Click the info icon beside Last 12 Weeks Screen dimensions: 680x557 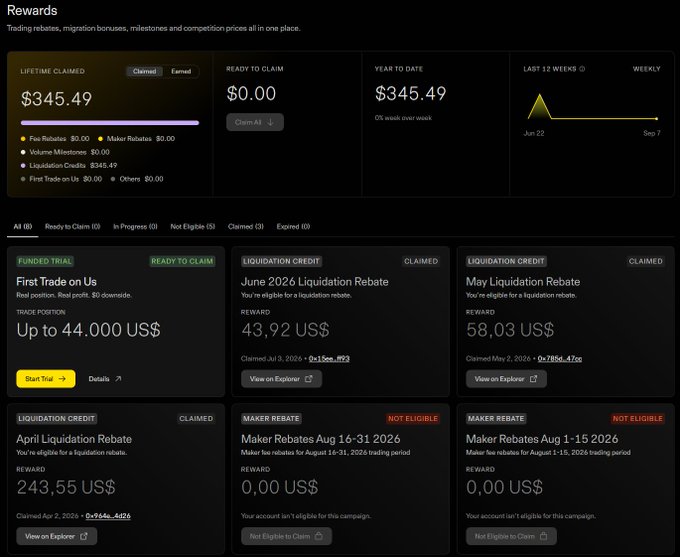coord(582,69)
